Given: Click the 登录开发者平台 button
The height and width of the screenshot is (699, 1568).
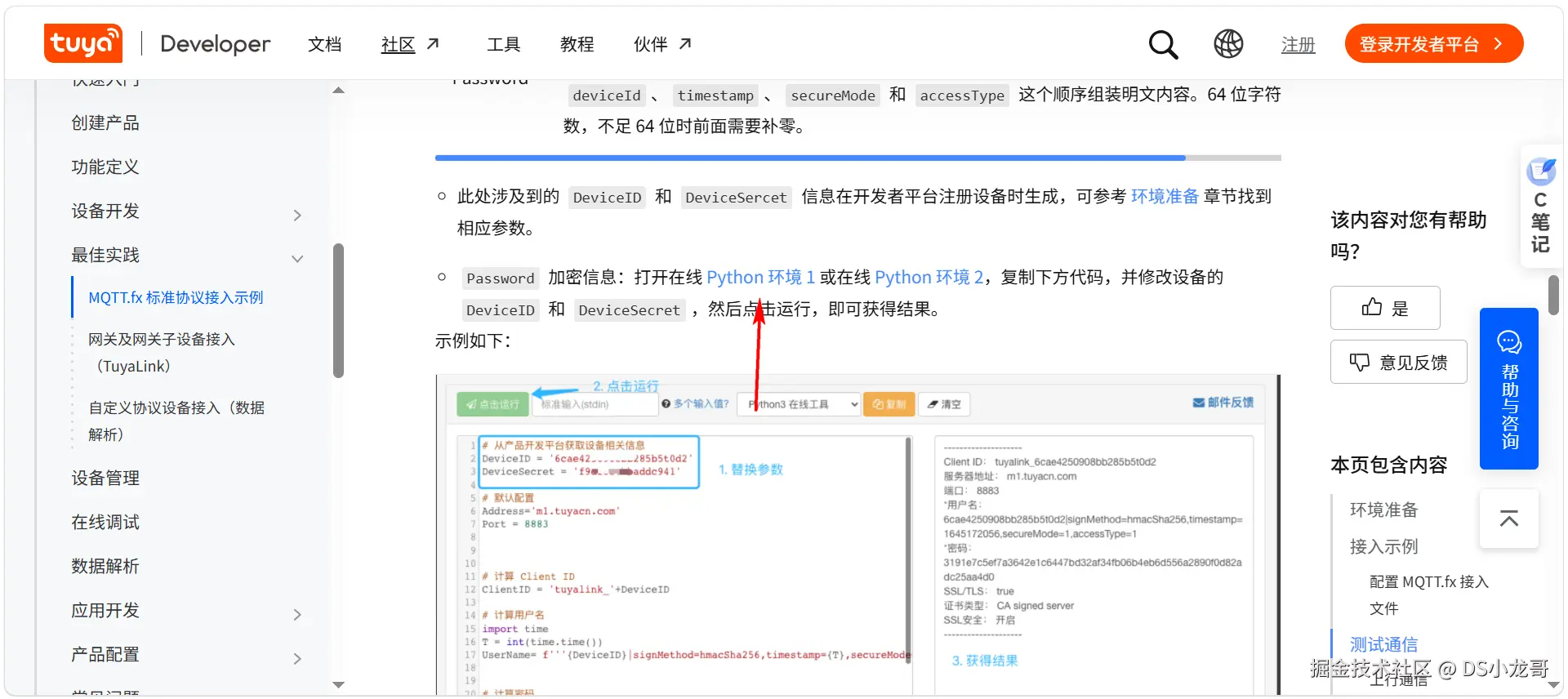Looking at the screenshot, I should 1434,43.
